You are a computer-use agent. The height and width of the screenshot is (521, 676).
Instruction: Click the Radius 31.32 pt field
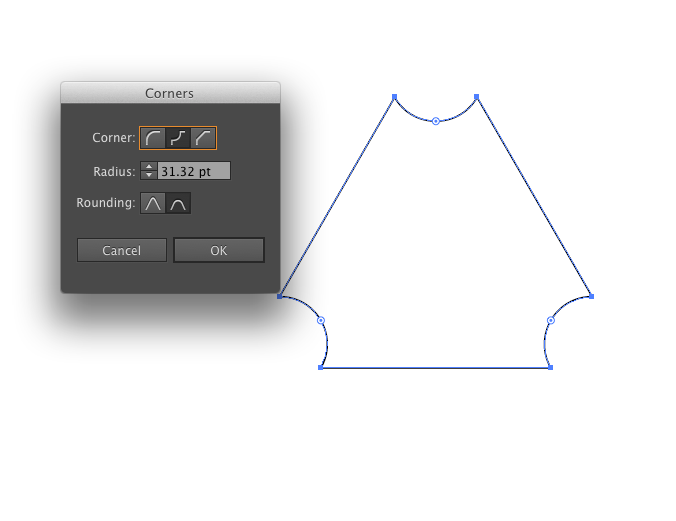[x=194, y=171]
